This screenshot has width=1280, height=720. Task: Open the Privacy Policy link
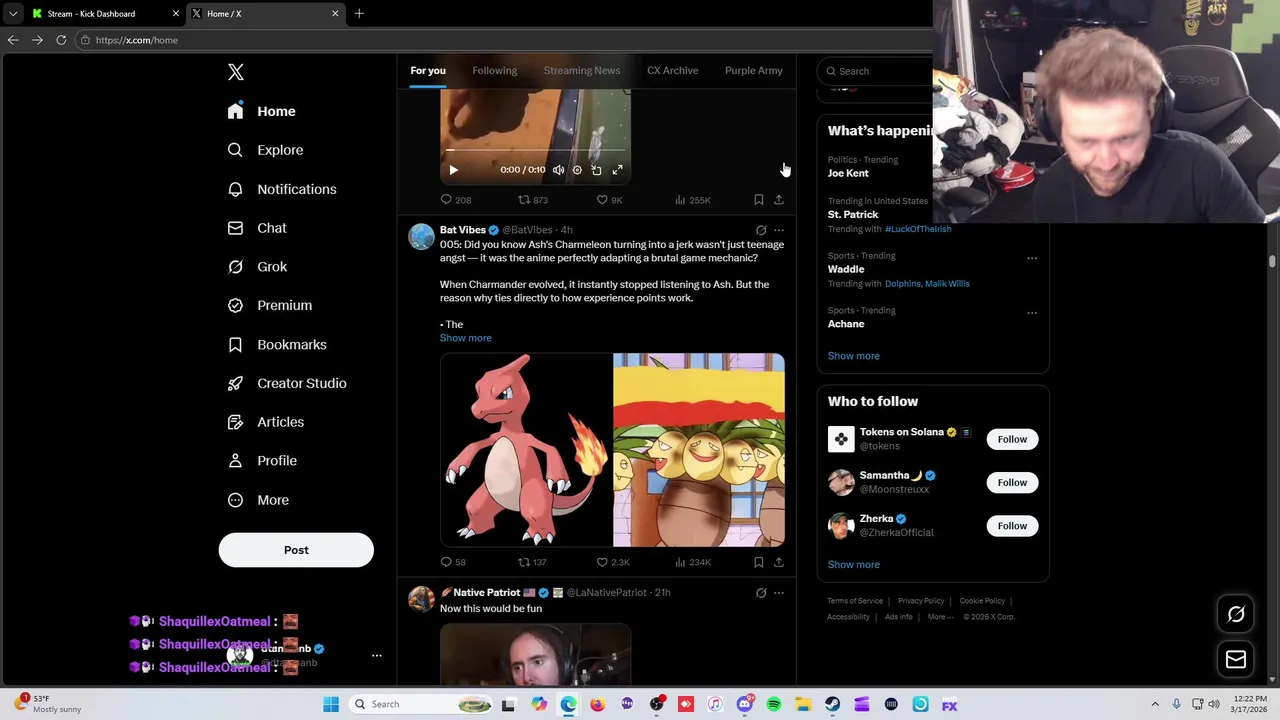(921, 601)
